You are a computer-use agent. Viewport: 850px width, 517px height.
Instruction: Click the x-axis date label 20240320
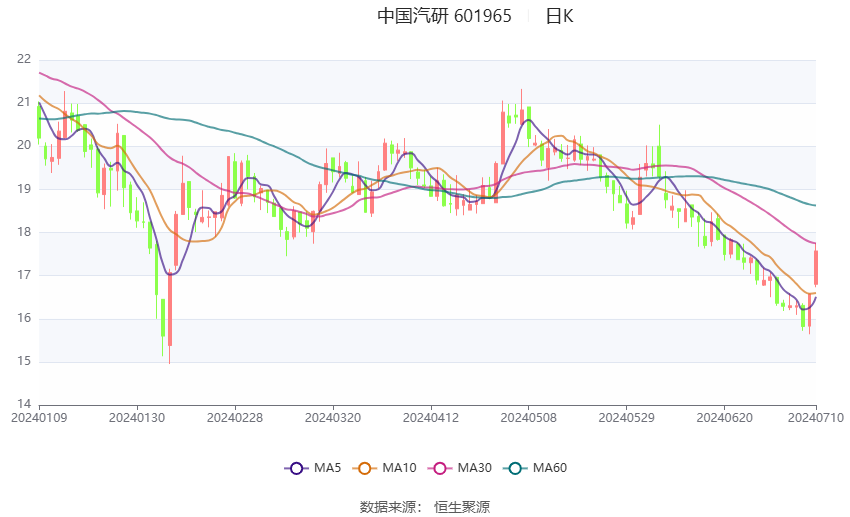click(x=333, y=418)
